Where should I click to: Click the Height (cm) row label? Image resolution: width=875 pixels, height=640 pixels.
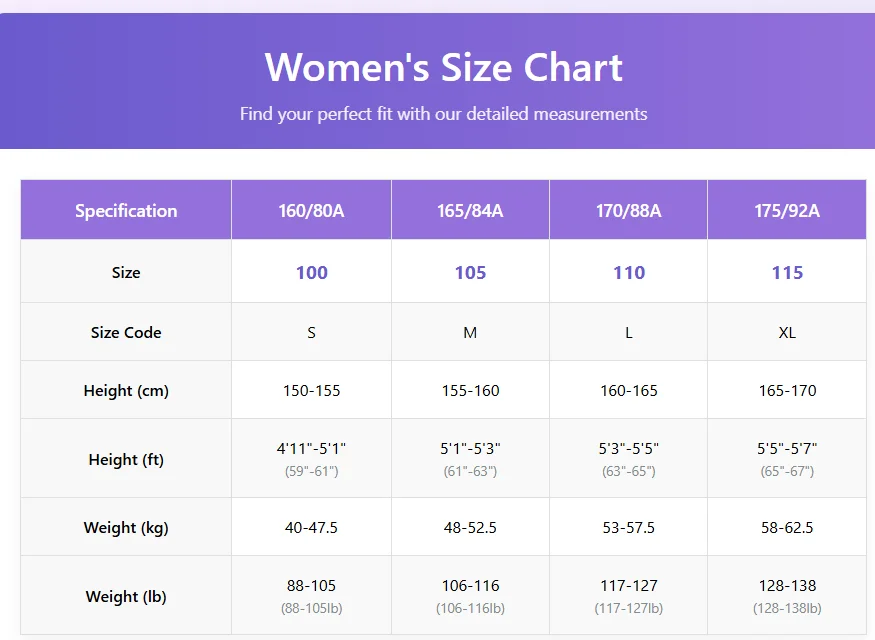pyautogui.click(x=126, y=390)
